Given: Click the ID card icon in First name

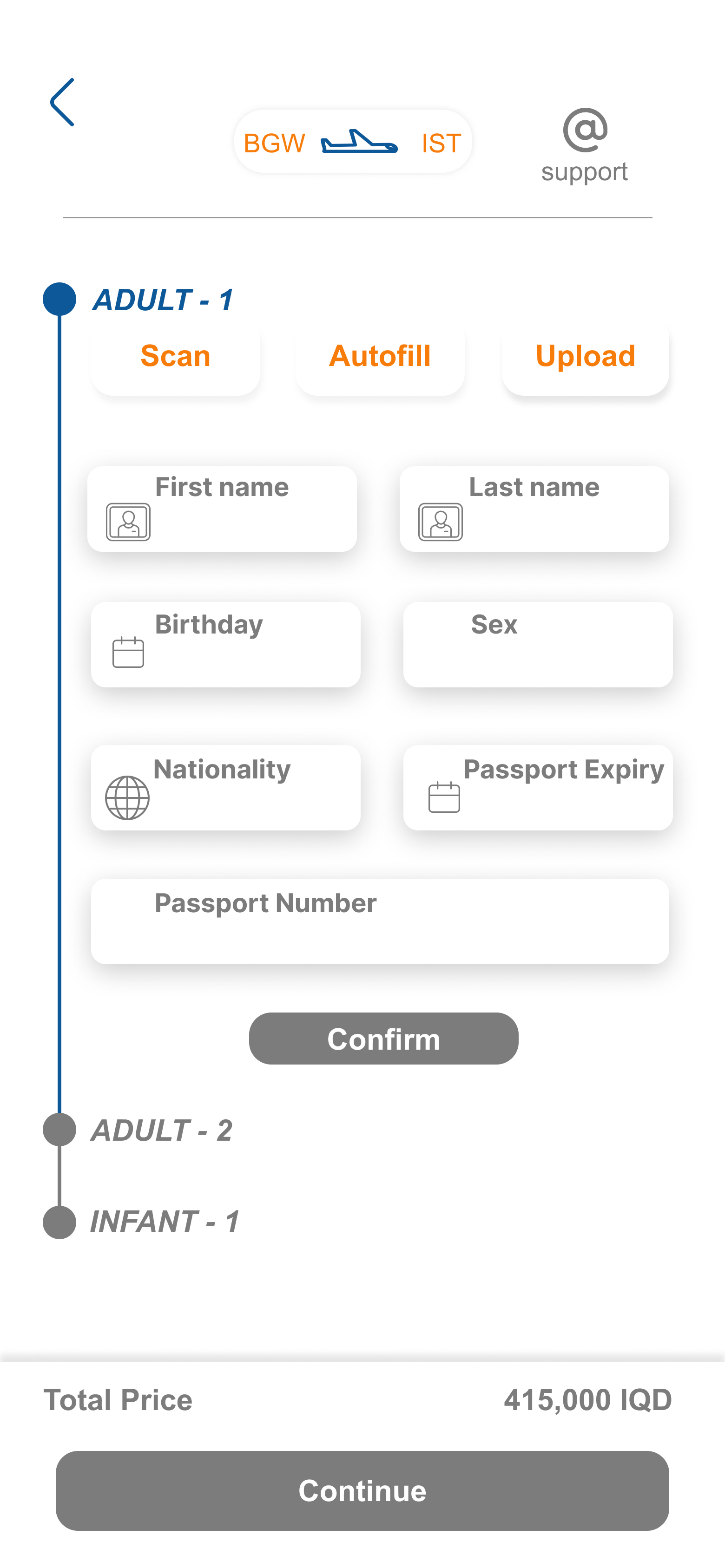Looking at the screenshot, I should pos(128,522).
